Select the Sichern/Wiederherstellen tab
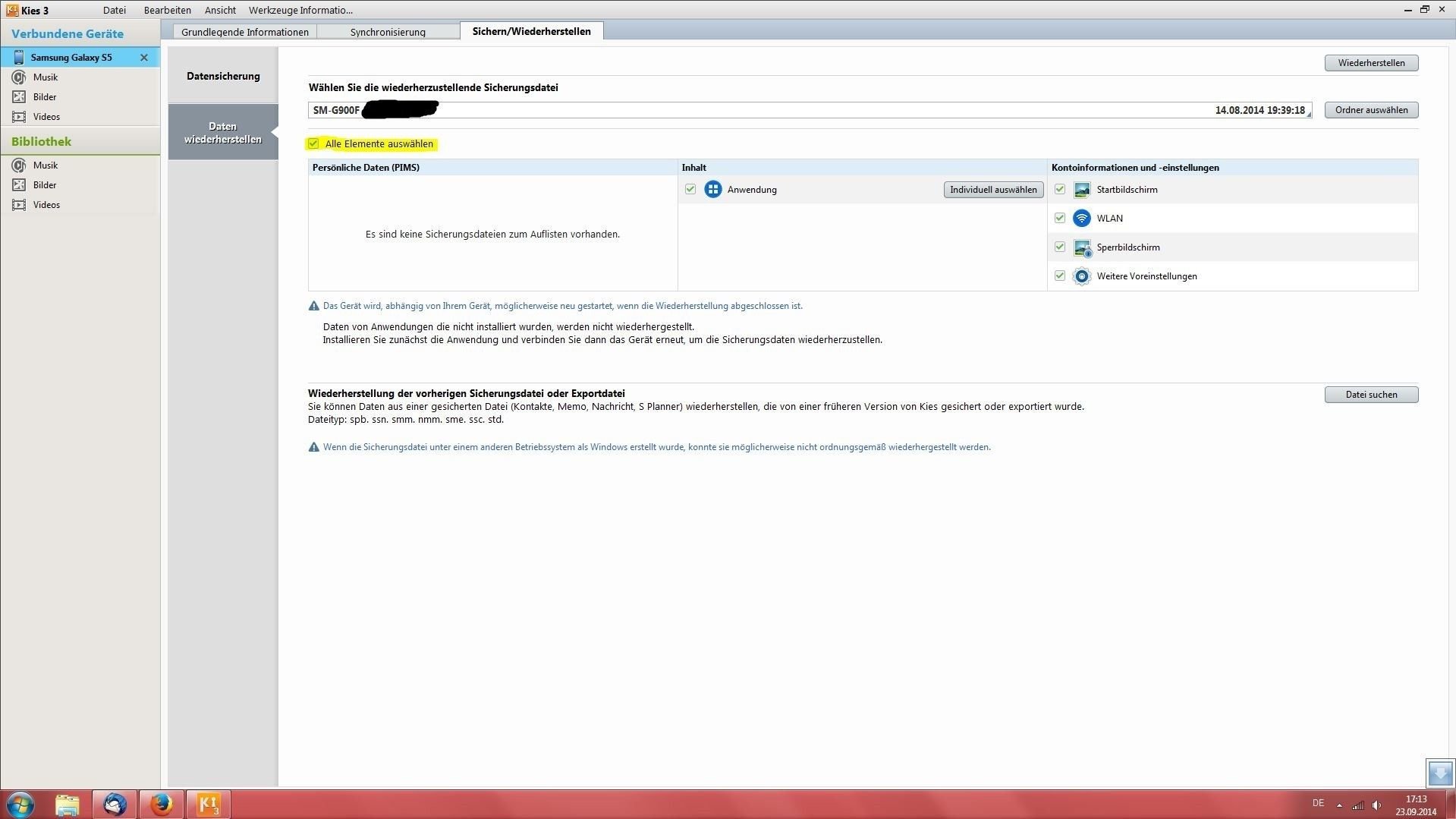This screenshot has width=1456, height=819. click(532, 31)
